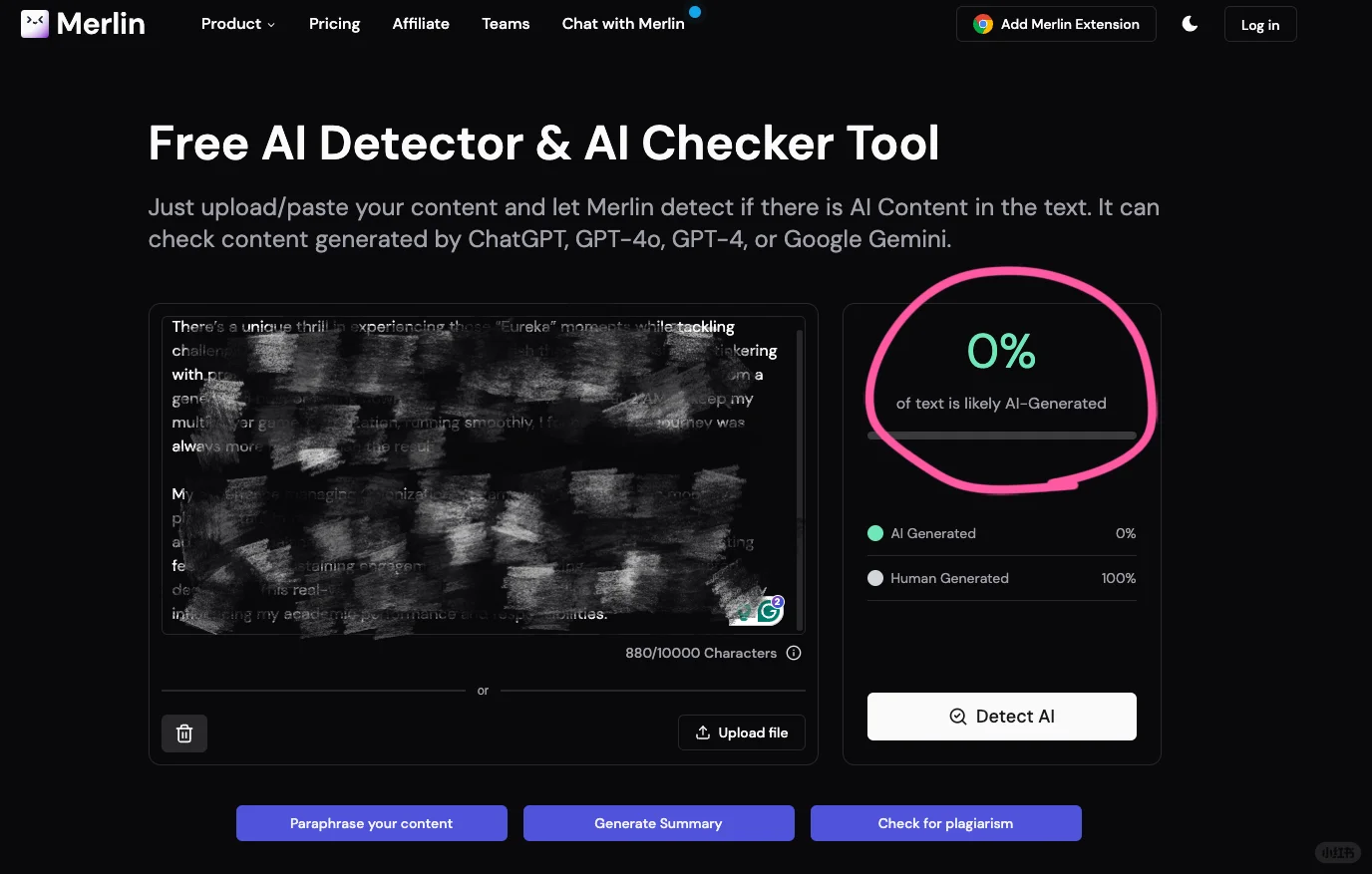1372x874 pixels.
Task: Click the AI-generated percentage progress bar
Action: click(1002, 436)
